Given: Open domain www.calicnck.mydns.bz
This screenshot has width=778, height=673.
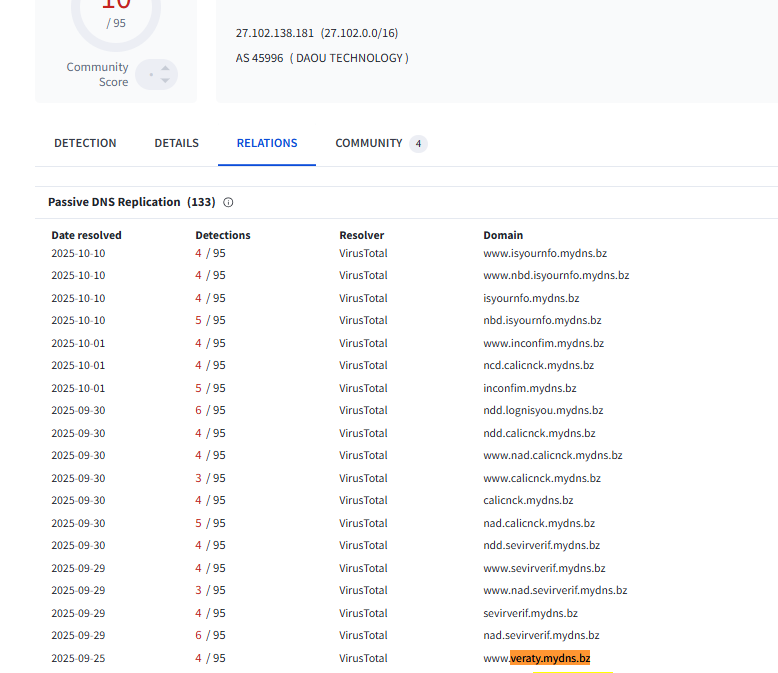Looking at the screenshot, I should [542, 478].
